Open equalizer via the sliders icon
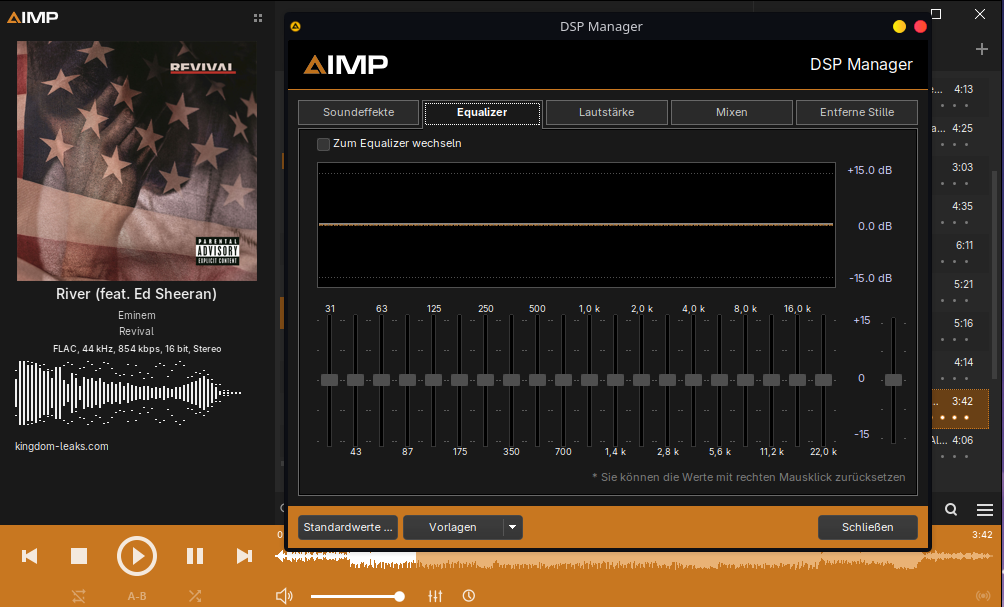This screenshot has height=607, width=1004. [435, 596]
